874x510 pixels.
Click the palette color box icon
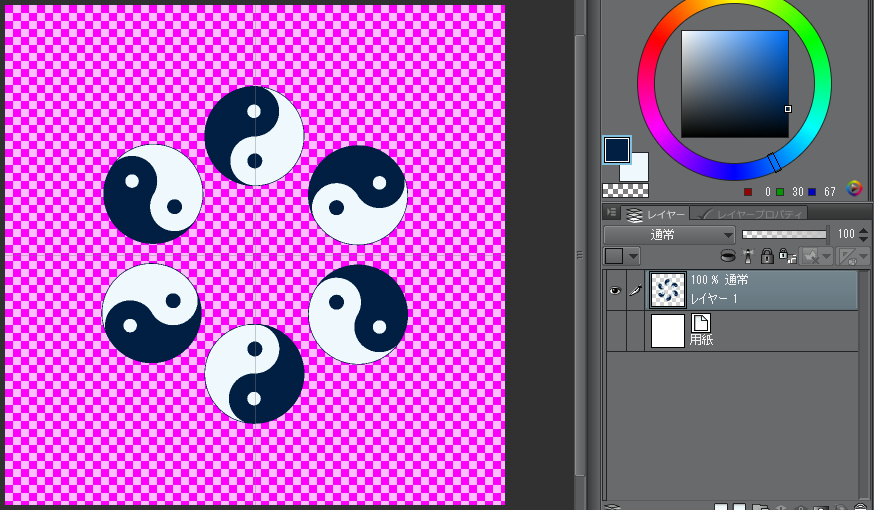[x=614, y=256]
